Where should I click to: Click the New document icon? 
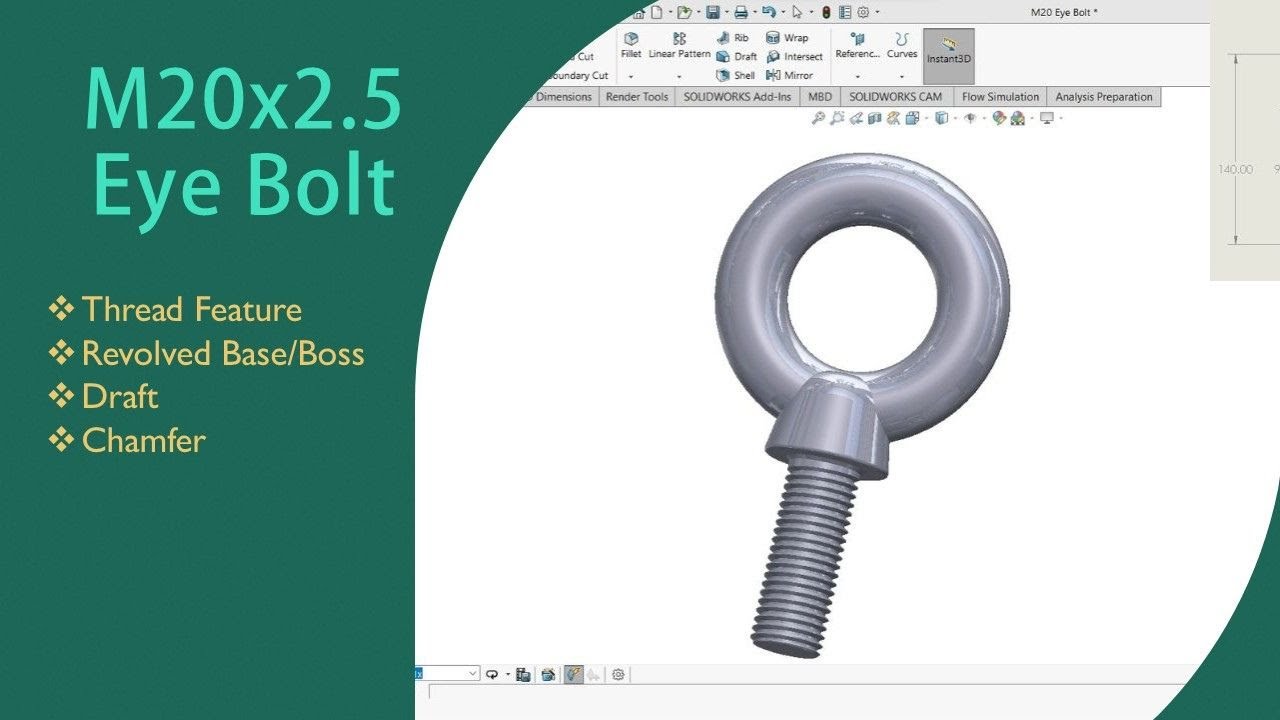click(x=656, y=12)
